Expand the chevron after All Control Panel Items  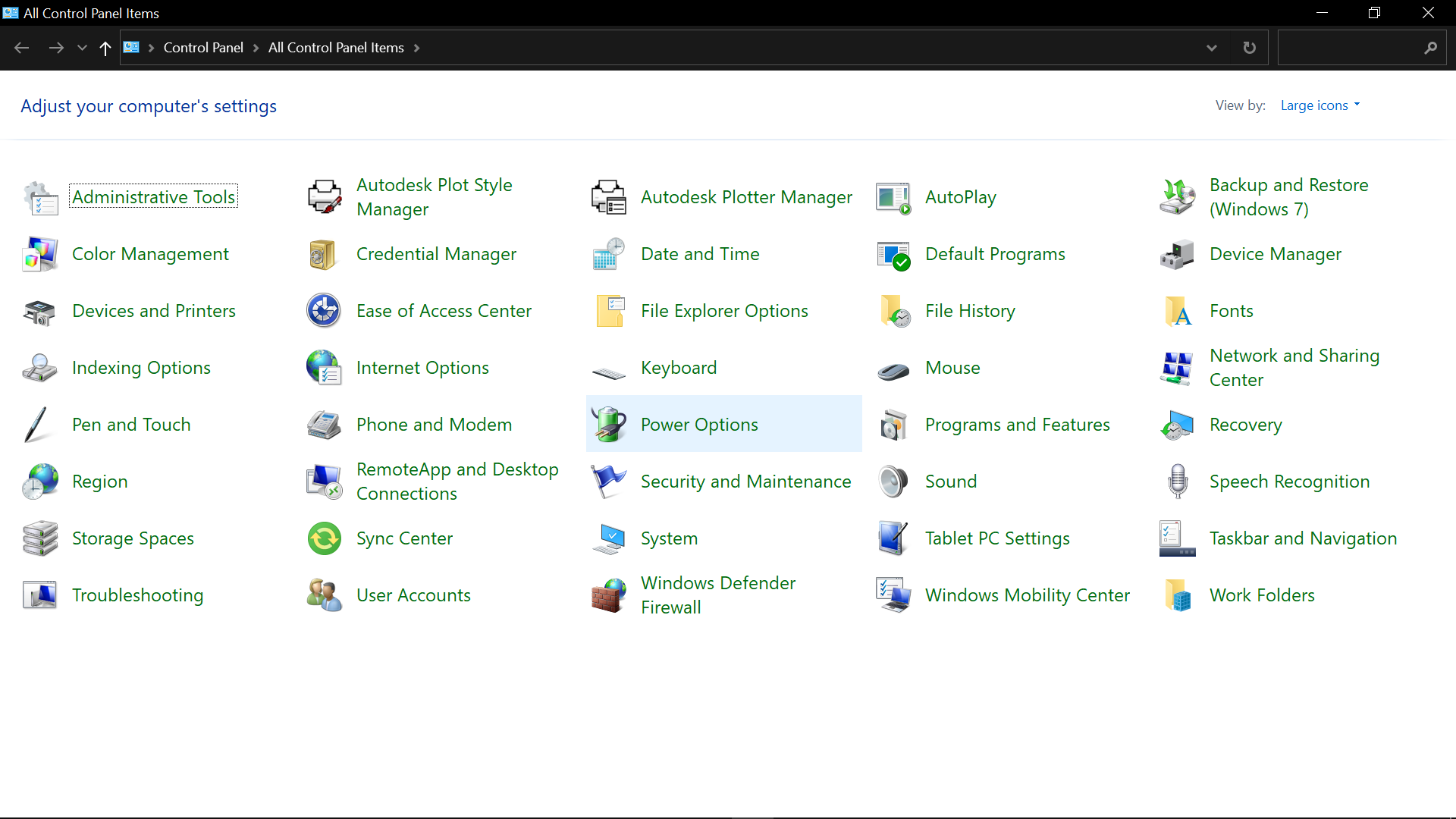coord(416,48)
